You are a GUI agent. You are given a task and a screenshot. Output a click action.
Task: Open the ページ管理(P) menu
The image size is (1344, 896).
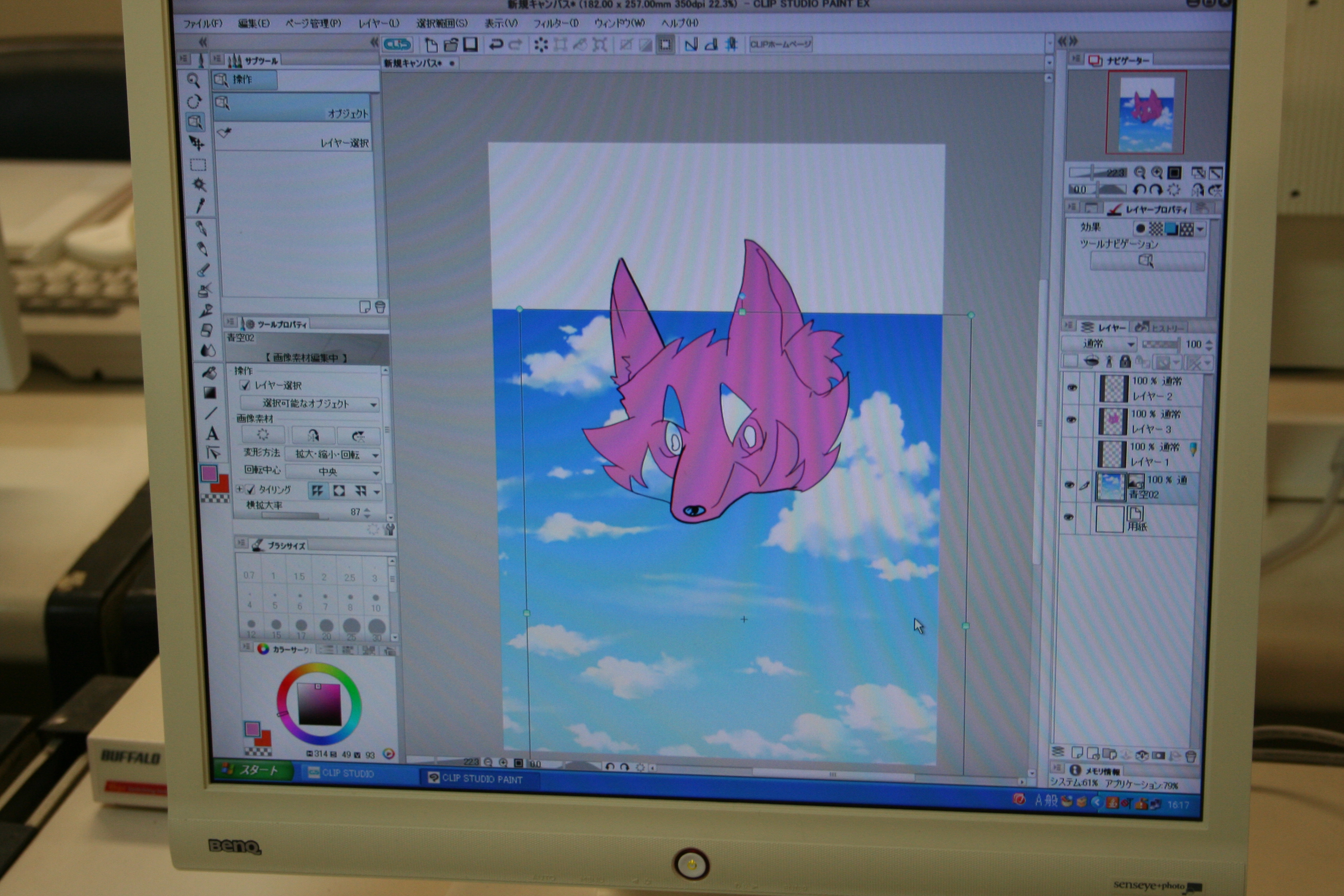[x=313, y=23]
